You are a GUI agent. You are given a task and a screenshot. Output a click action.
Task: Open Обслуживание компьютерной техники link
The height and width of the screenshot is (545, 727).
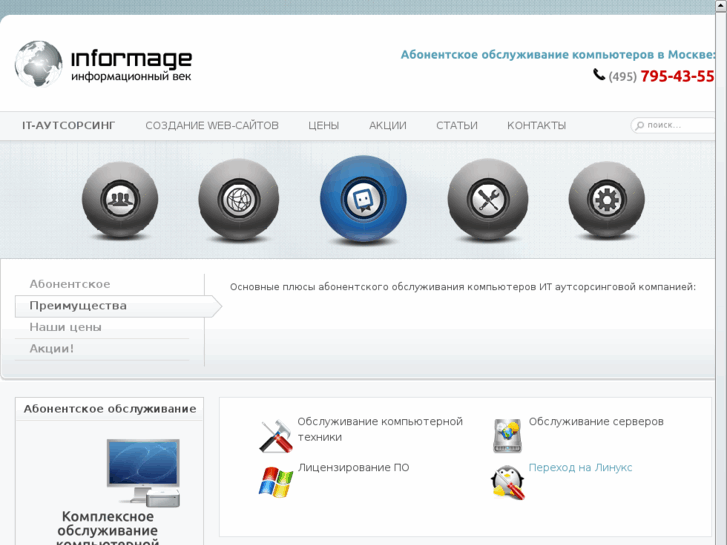click(380, 429)
